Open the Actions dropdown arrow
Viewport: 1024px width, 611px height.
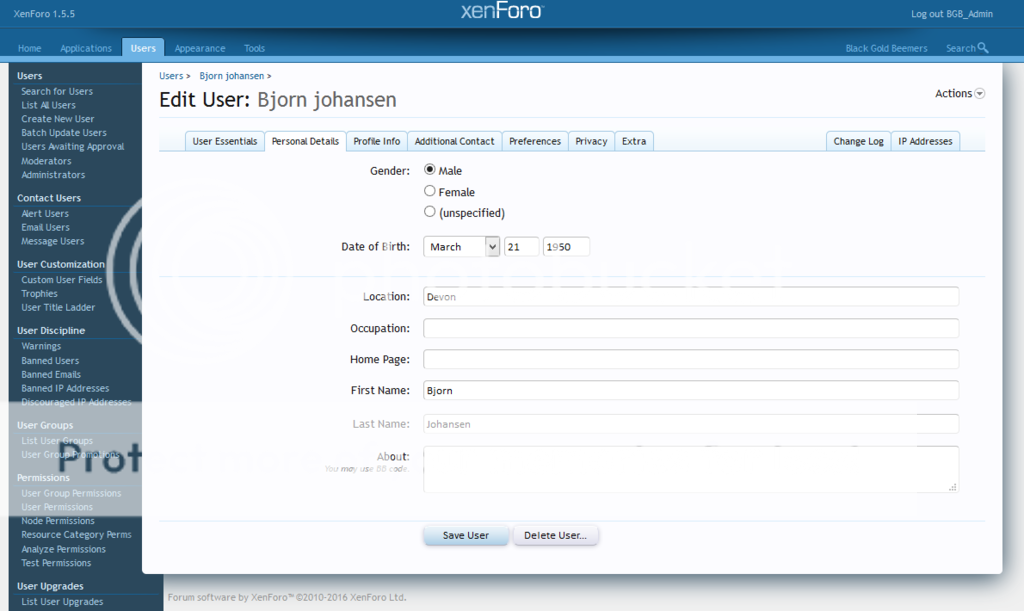click(980, 94)
